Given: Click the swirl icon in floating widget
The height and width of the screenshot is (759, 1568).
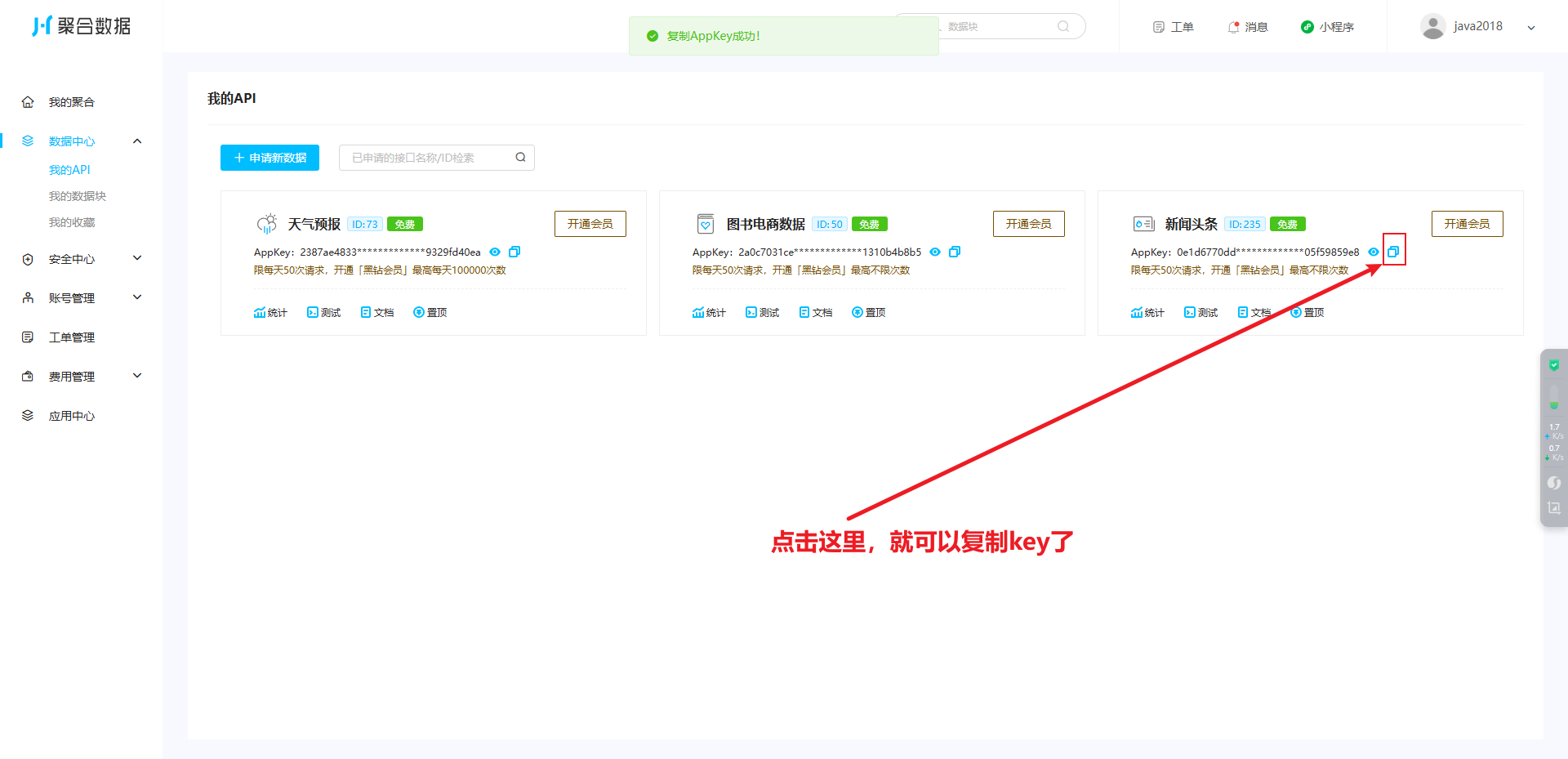Looking at the screenshot, I should (x=1554, y=483).
